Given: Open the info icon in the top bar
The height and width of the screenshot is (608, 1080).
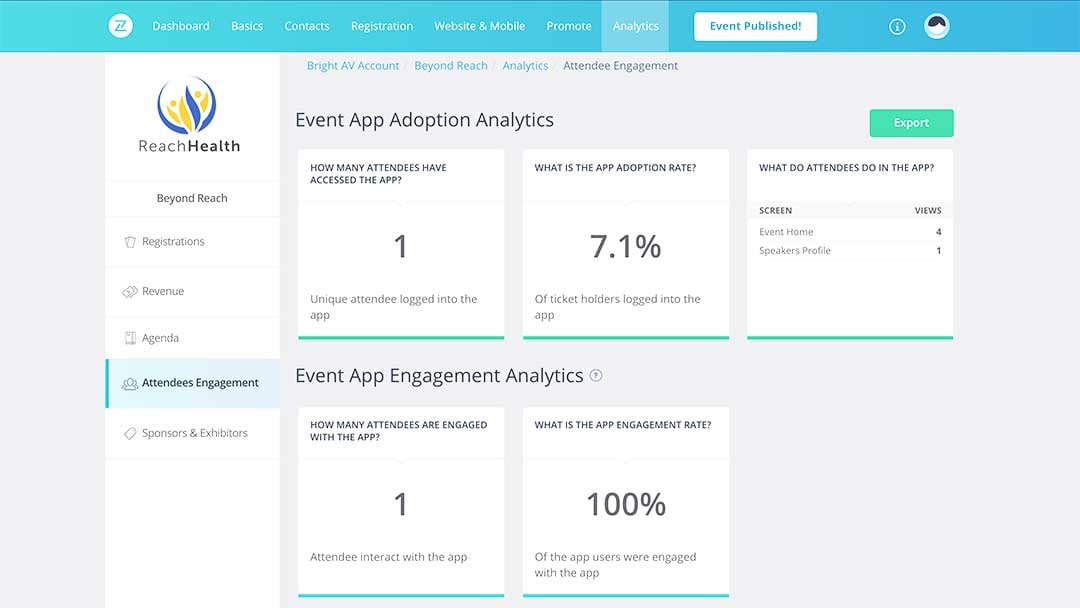Looking at the screenshot, I should (897, 26).
